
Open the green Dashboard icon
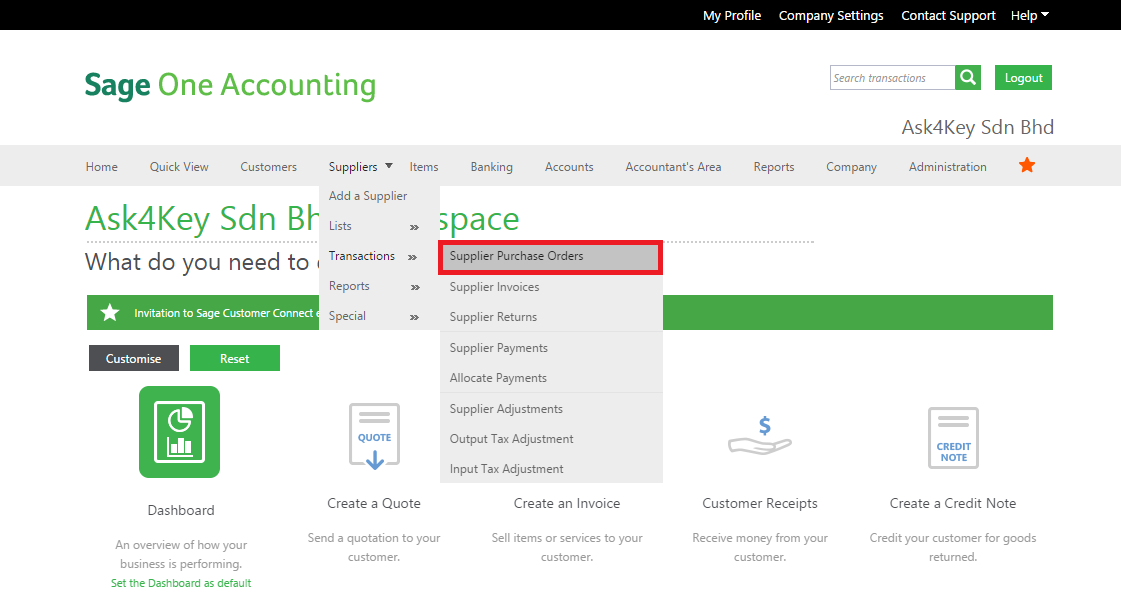point(179,432)
